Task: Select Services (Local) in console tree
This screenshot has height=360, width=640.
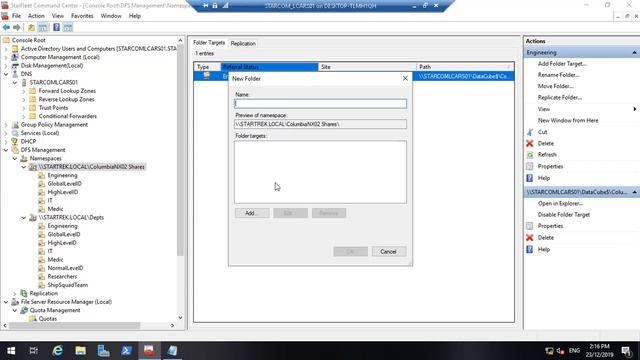Action: pos(40,133)
